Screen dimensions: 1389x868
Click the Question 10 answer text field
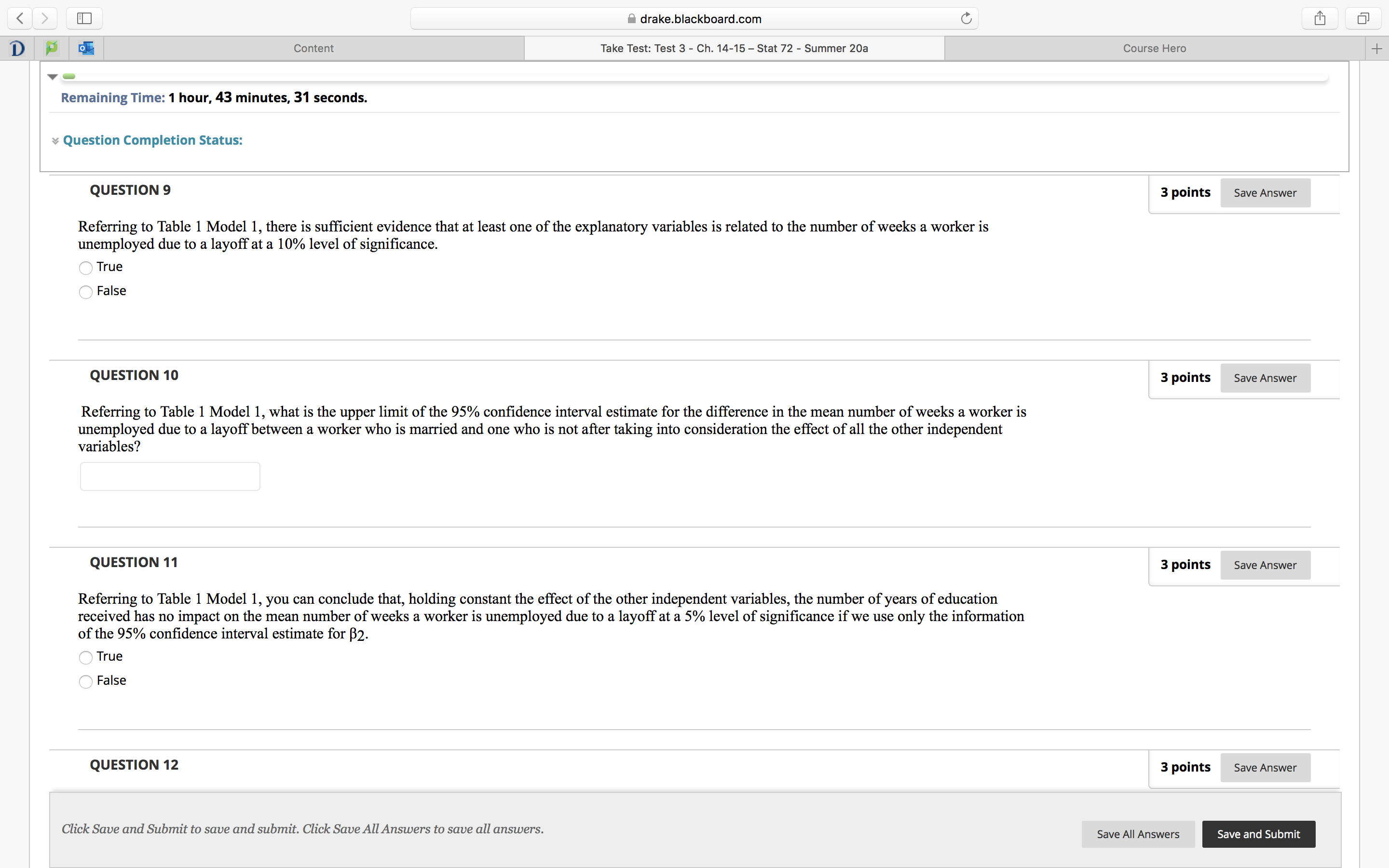(x=170, y=476)
